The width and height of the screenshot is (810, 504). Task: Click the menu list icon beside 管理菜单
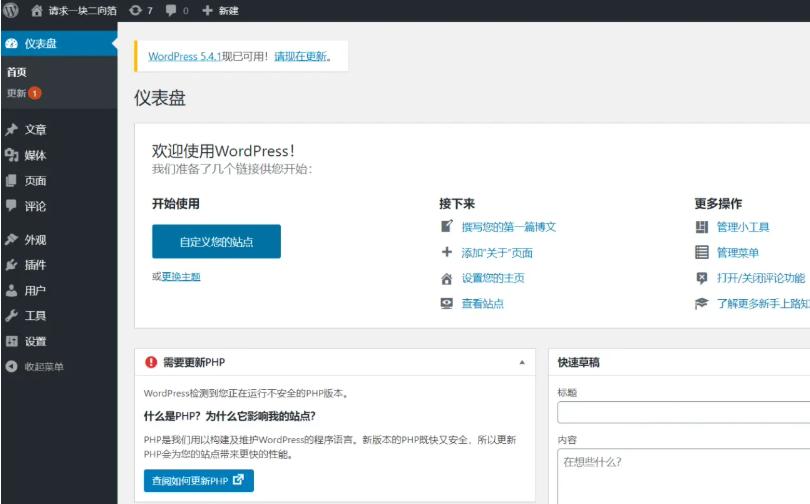[x=702, y=253]
